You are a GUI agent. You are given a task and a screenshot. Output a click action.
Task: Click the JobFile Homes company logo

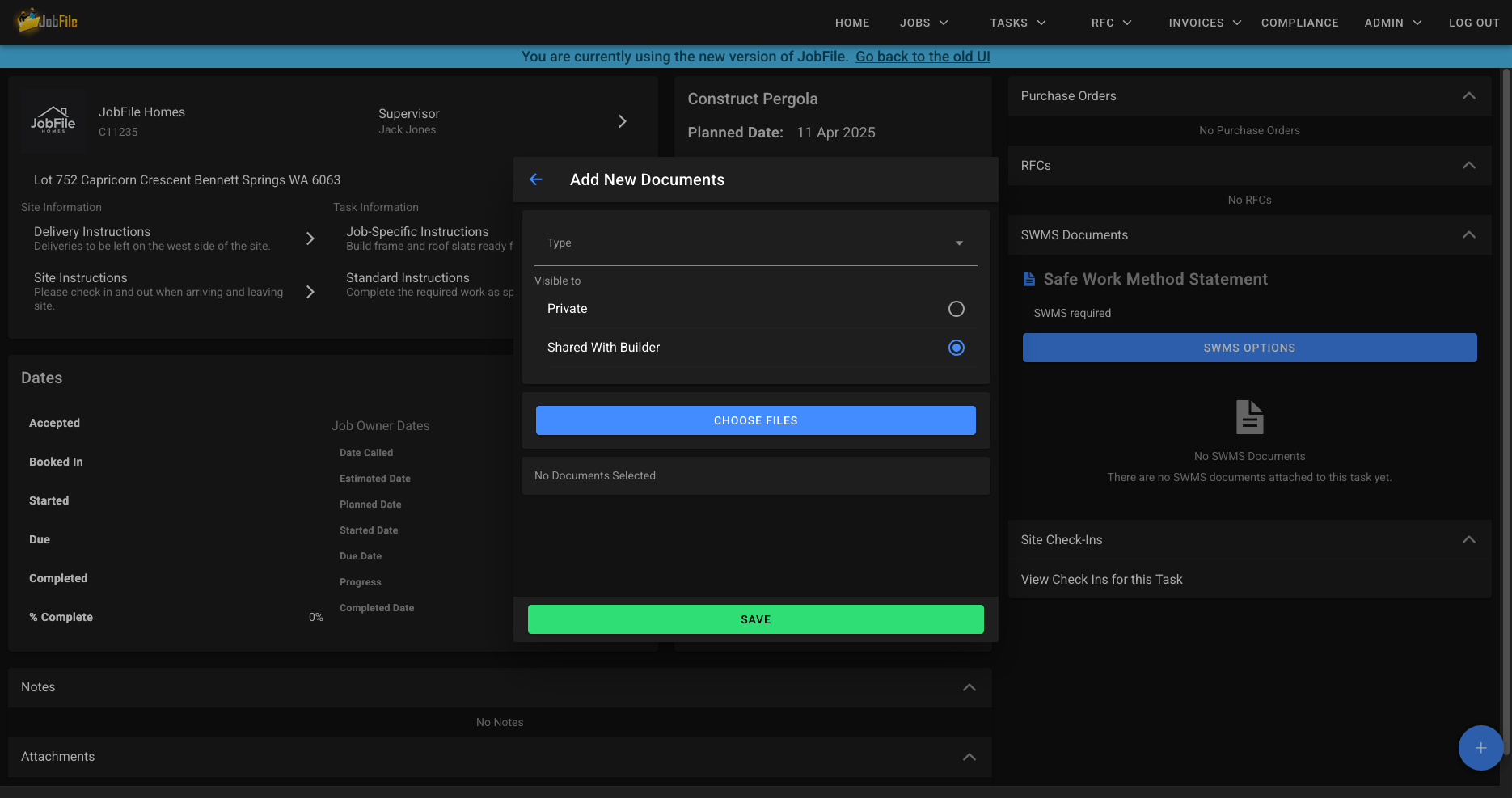click(x=53, y=121)
